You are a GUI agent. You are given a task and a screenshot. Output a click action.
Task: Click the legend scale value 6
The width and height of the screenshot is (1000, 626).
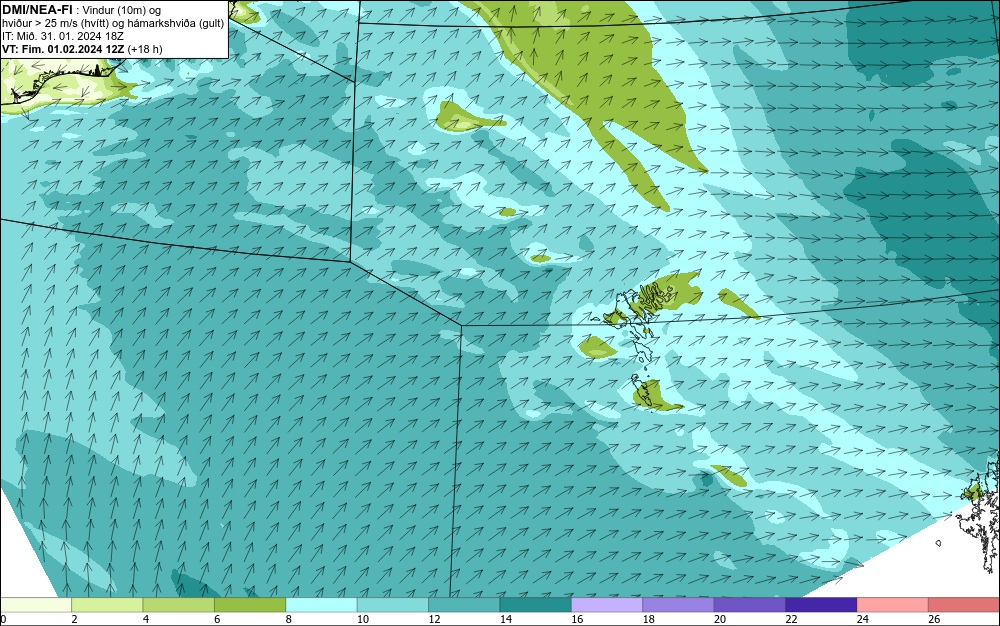(217, 619)
